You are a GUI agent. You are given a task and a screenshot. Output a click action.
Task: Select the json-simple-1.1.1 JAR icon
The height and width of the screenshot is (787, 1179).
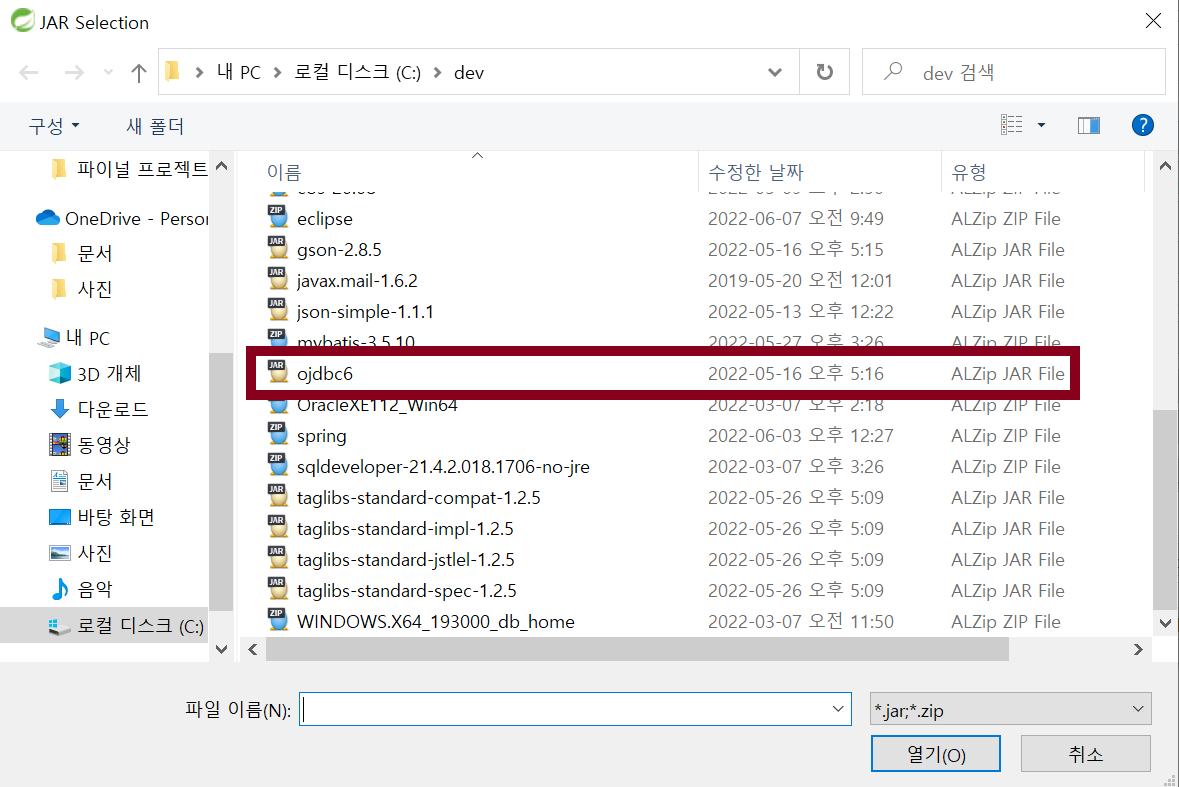coord(277,310)
